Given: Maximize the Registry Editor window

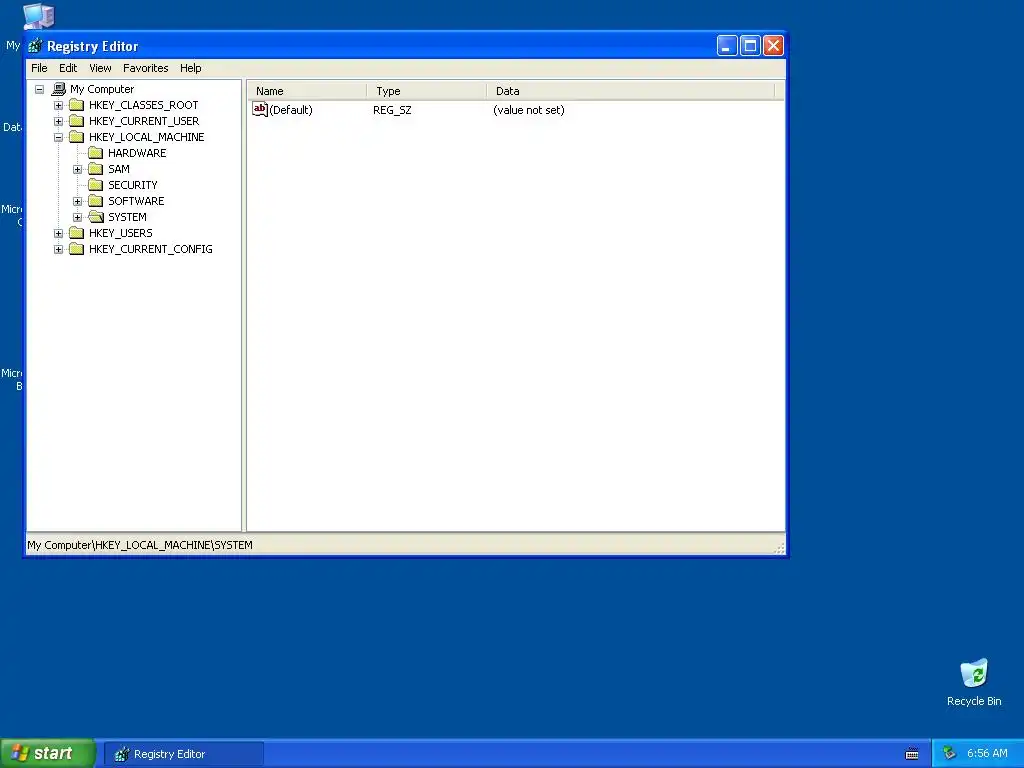Looking at the screenshot, I should pyautogui.click(x=750, y=46).
